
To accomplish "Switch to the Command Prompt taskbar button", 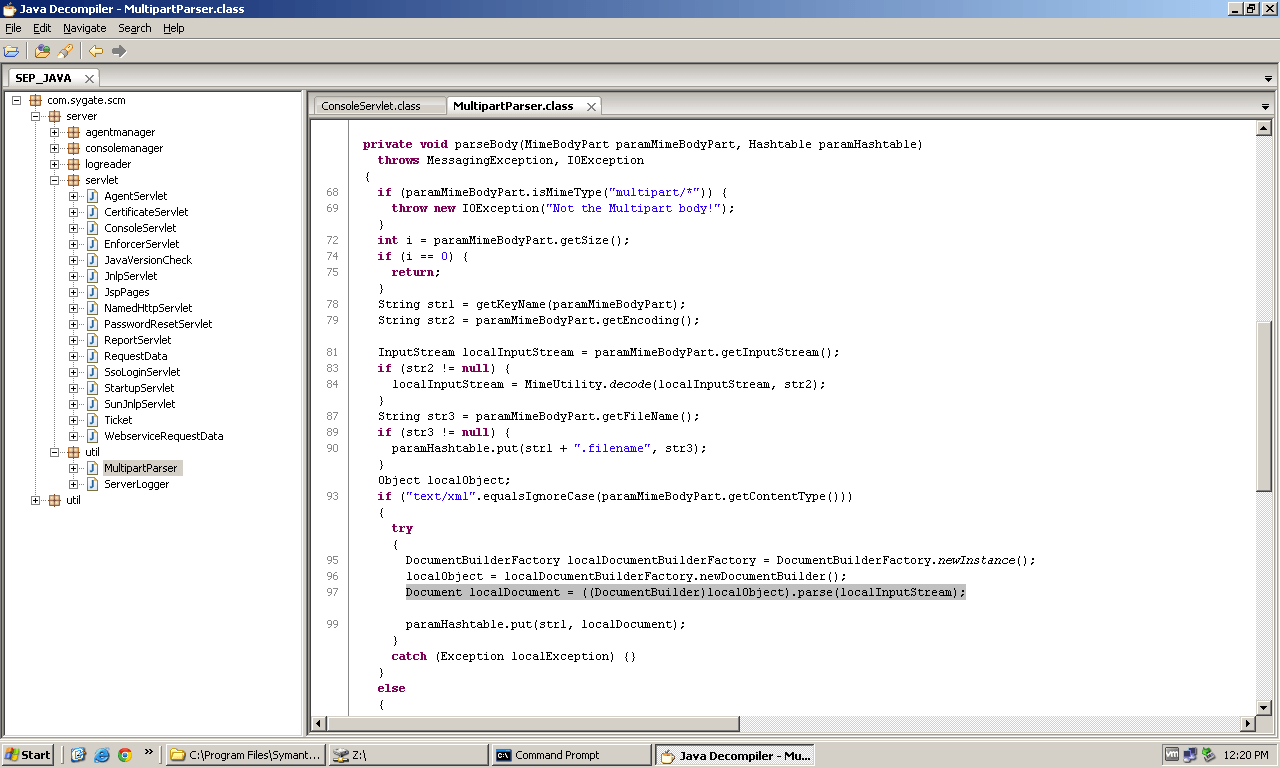I will point(571,755).
